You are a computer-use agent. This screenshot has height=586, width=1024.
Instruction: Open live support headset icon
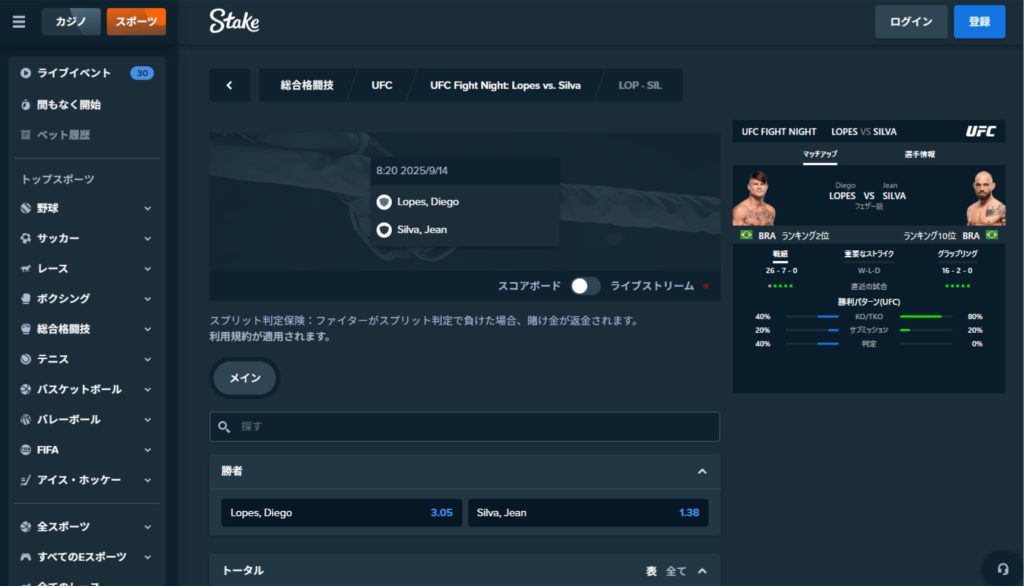(1002, 569)
